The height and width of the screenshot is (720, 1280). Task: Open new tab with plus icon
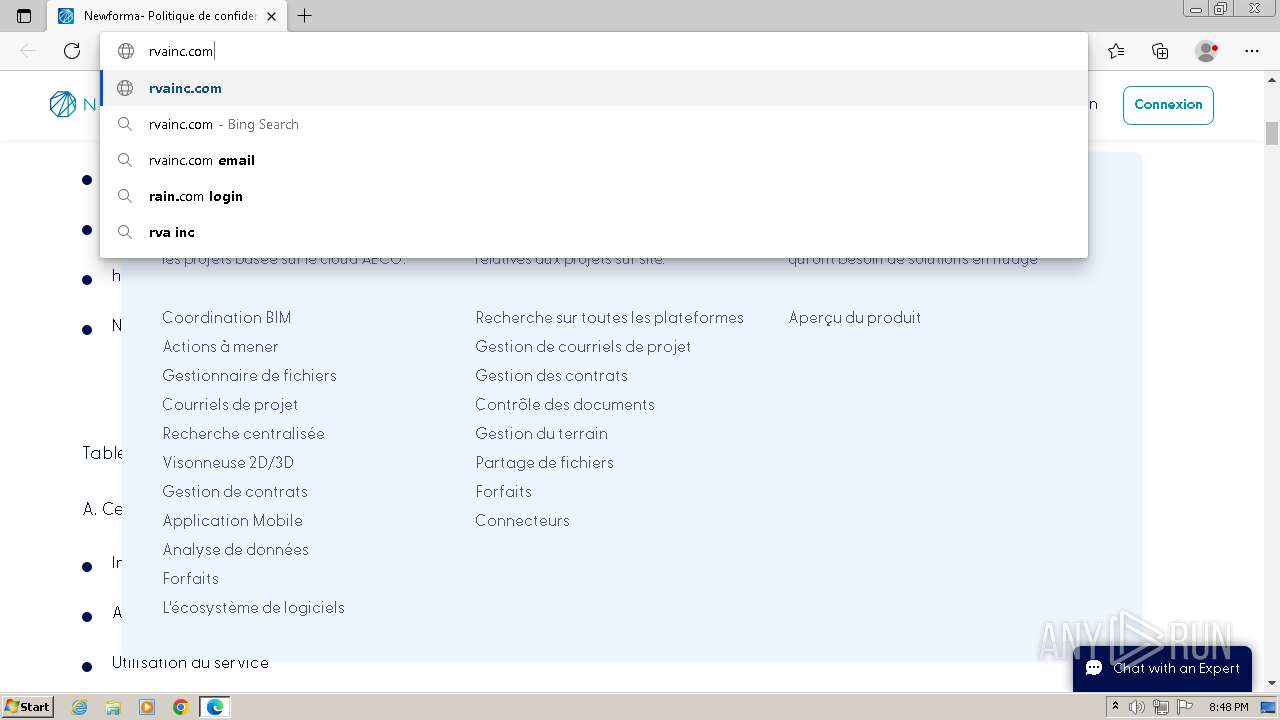coord(305,16)
